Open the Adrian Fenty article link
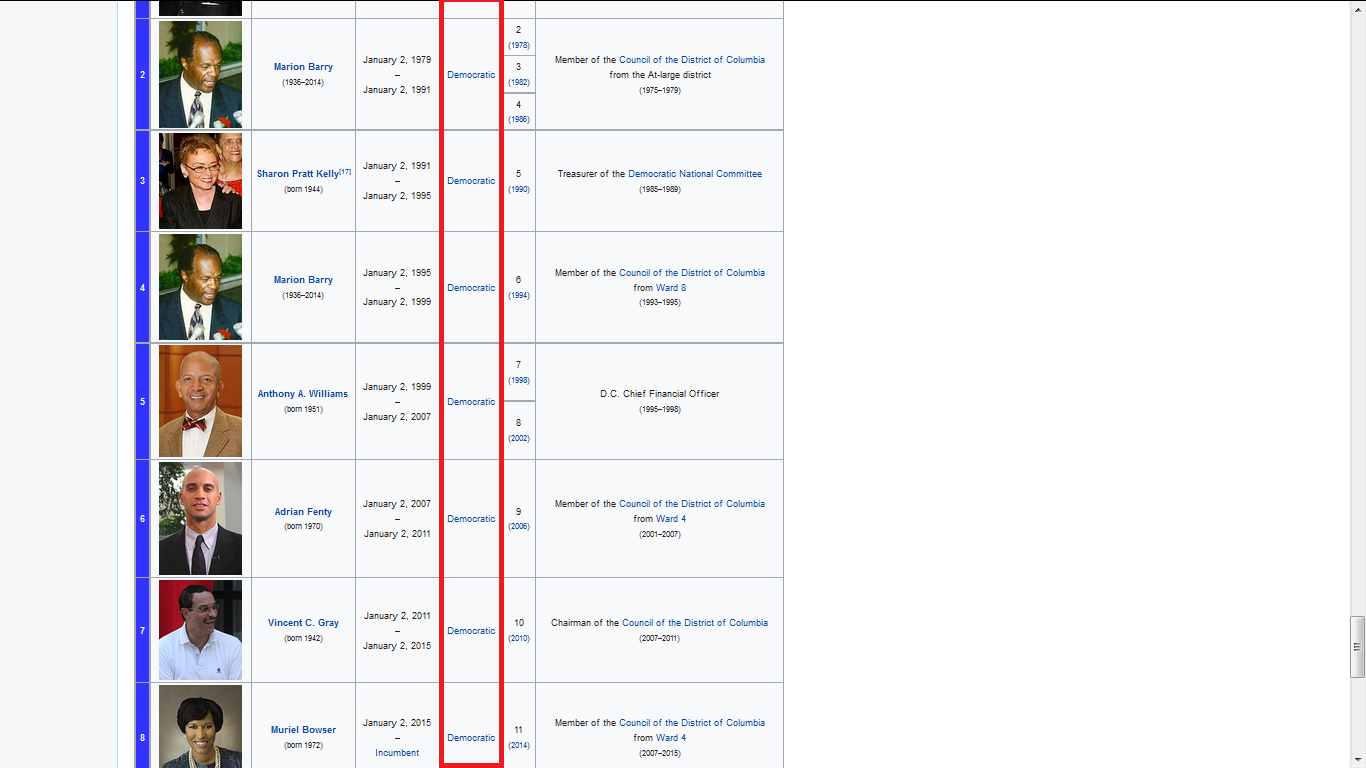 (x=303, y=512)
